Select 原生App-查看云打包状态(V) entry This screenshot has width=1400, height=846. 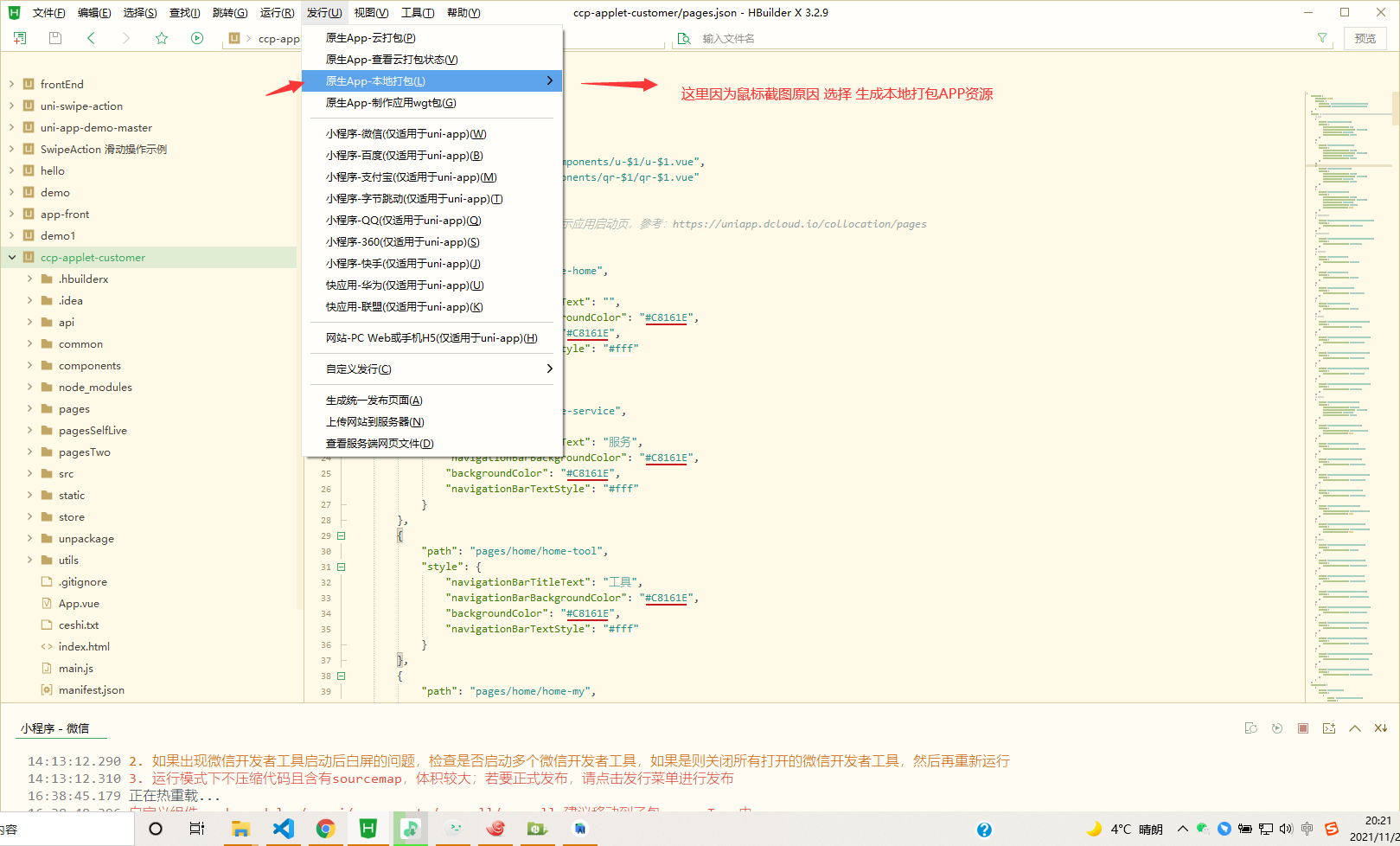point(432,60)
